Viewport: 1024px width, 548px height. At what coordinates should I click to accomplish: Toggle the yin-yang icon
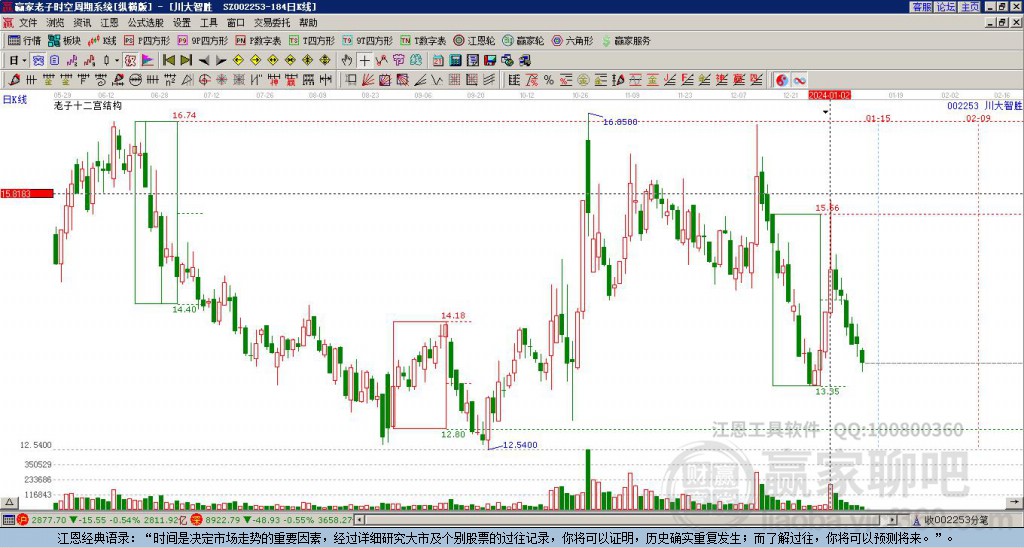point(782,80)
